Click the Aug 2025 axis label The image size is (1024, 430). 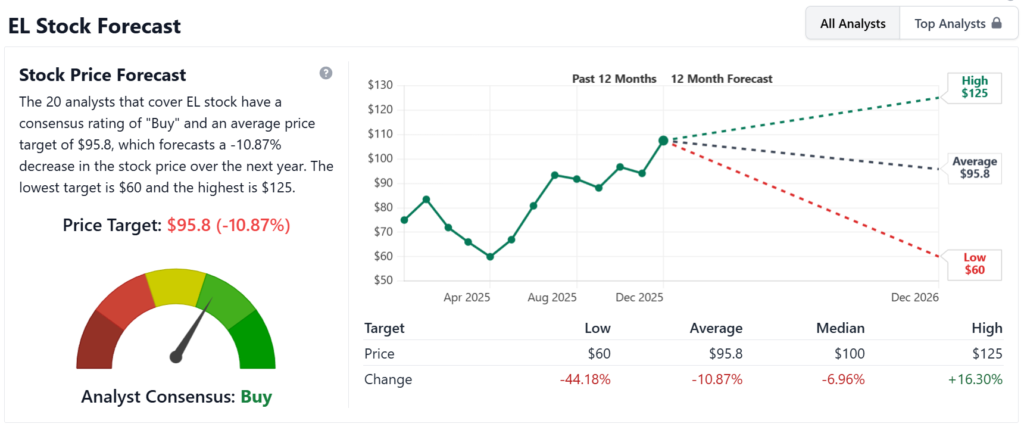click(x=552, y=298)
